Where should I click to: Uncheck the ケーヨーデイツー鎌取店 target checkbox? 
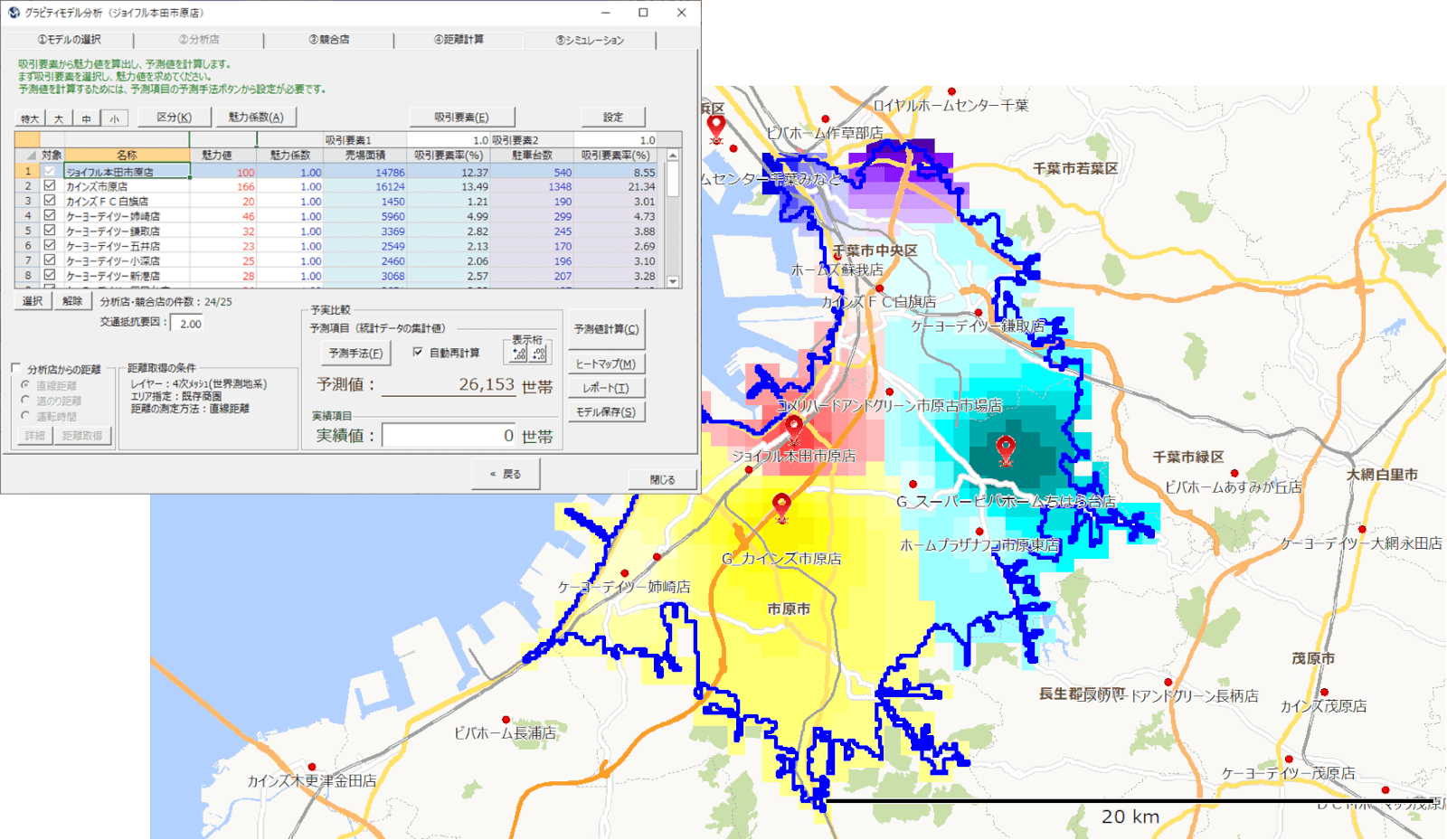[x=50, y=230]
